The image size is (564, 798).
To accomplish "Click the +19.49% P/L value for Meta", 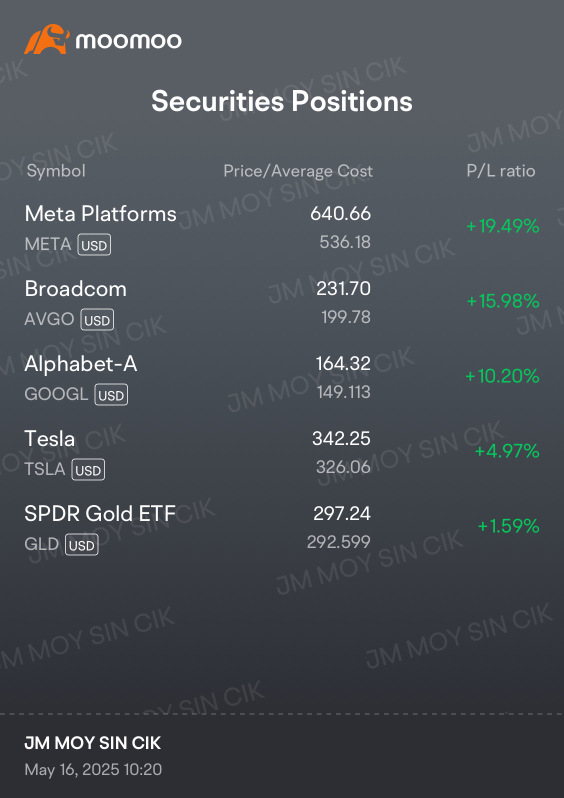I will [503, 226].
